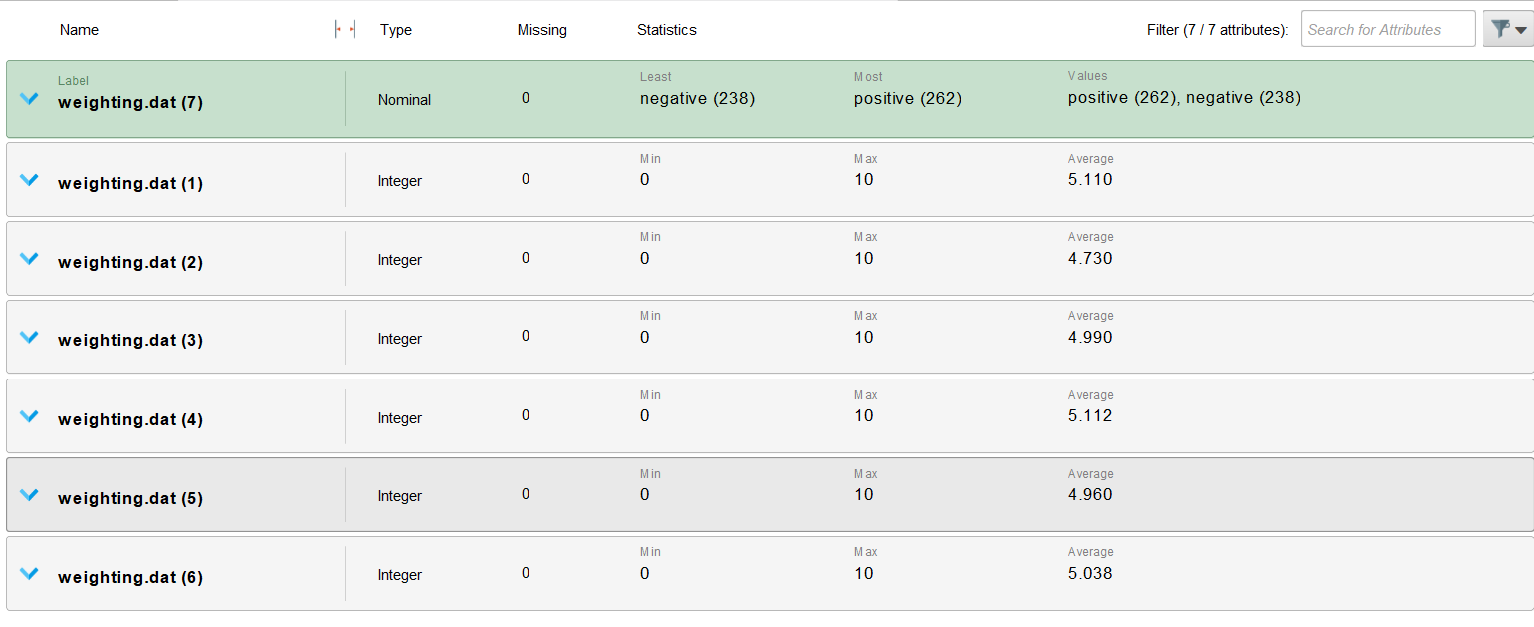
Task: Expand weighting.dat (4) attribute details
Action: (29, 415)
